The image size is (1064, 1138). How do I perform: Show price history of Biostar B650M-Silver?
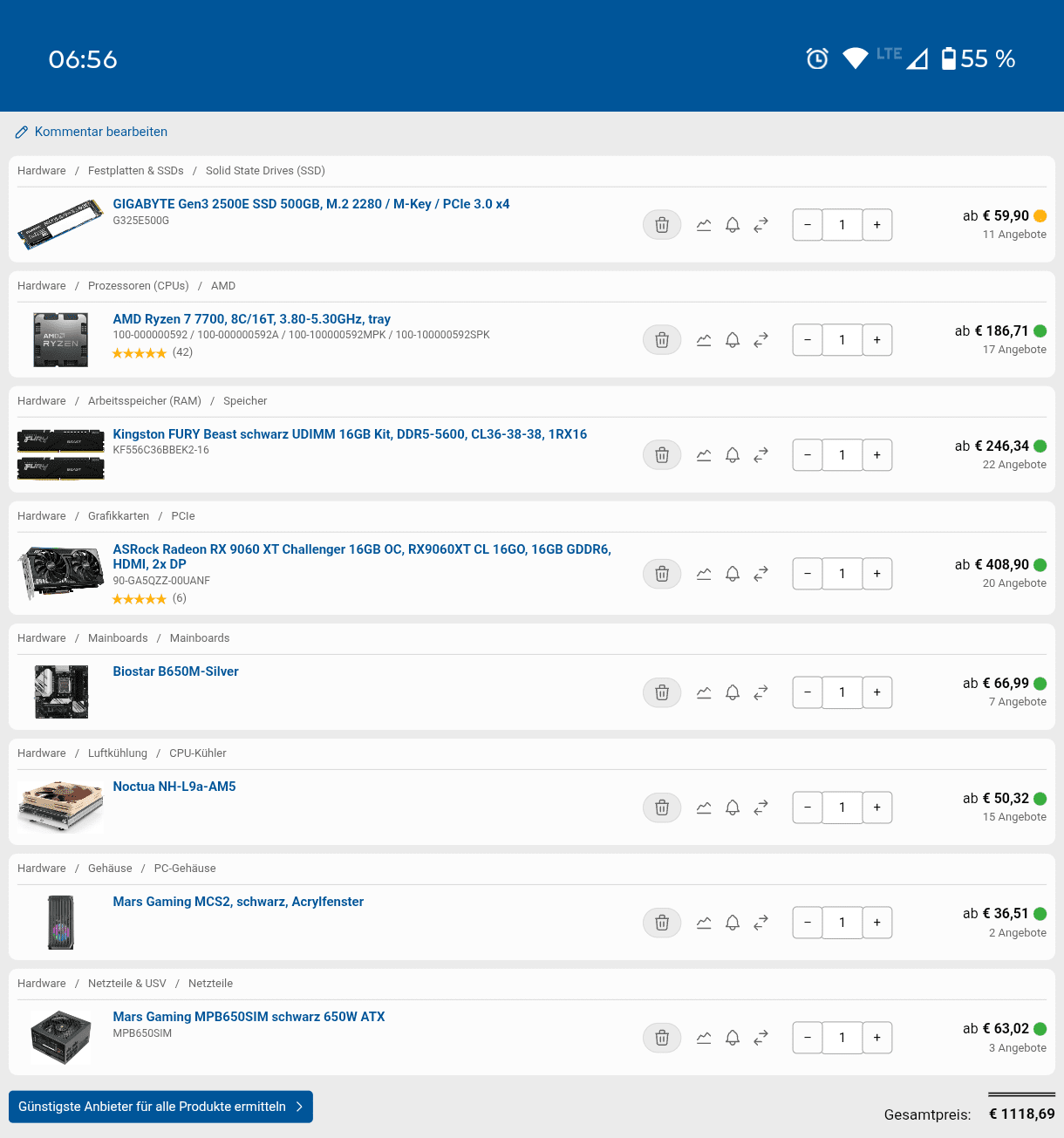tap(704, 692)
